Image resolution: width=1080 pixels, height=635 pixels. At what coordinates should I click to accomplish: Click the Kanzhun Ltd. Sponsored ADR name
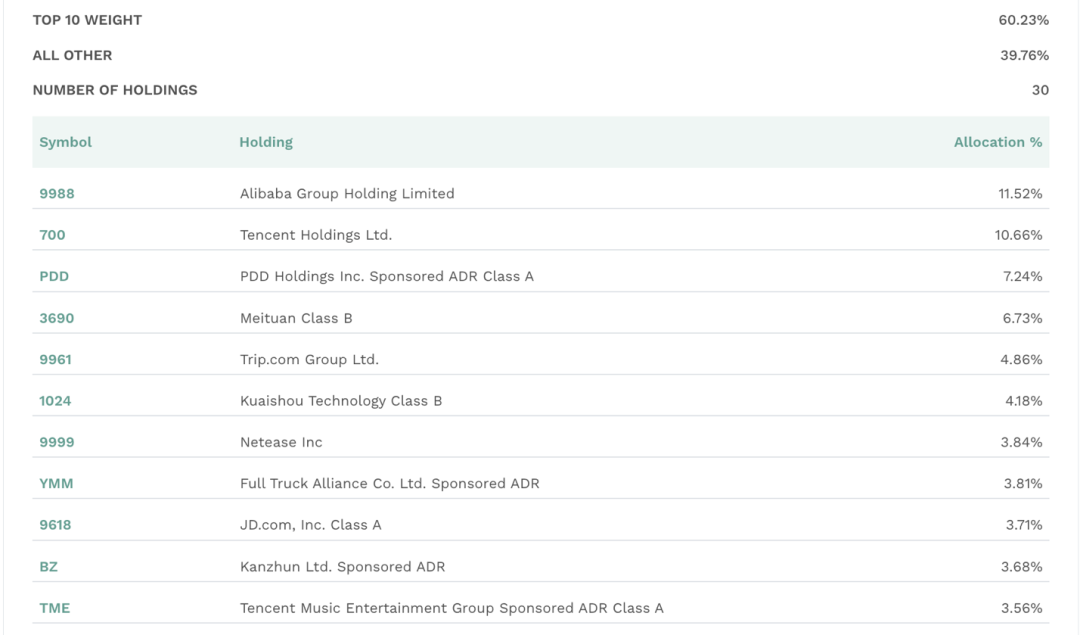(343, 567)
